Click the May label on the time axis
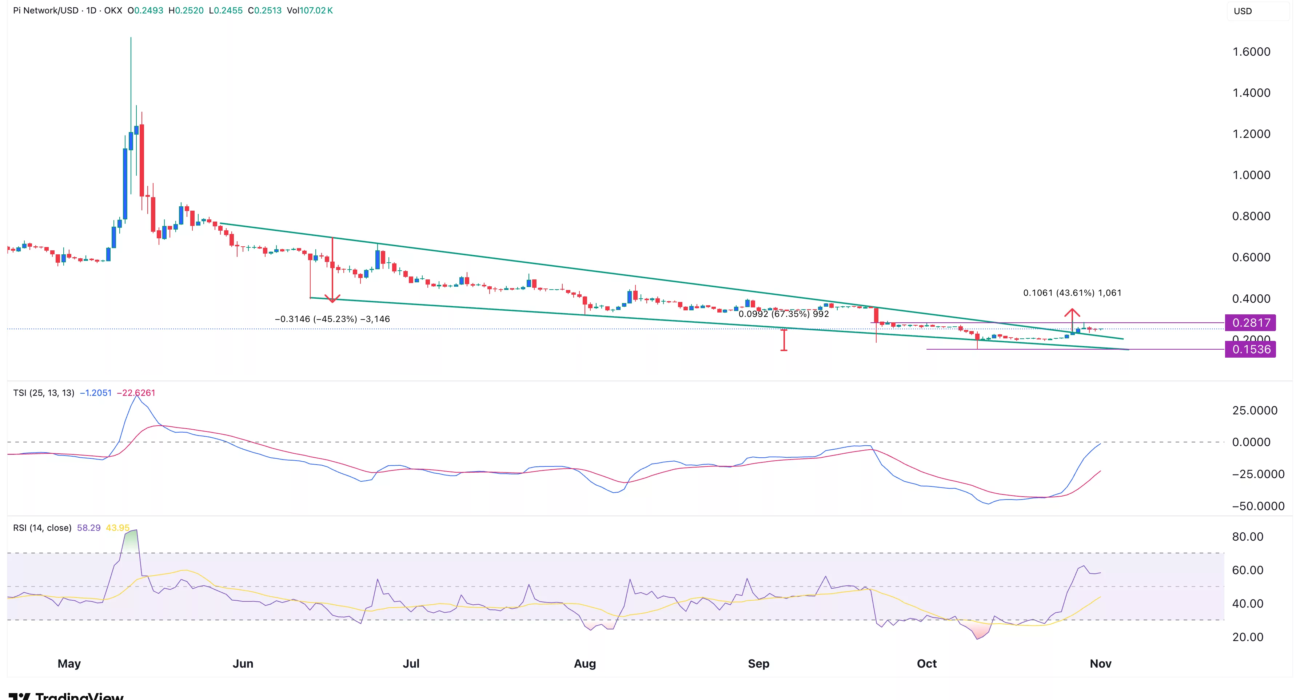The image size is (1300, 700). click(x=69, y=663)
